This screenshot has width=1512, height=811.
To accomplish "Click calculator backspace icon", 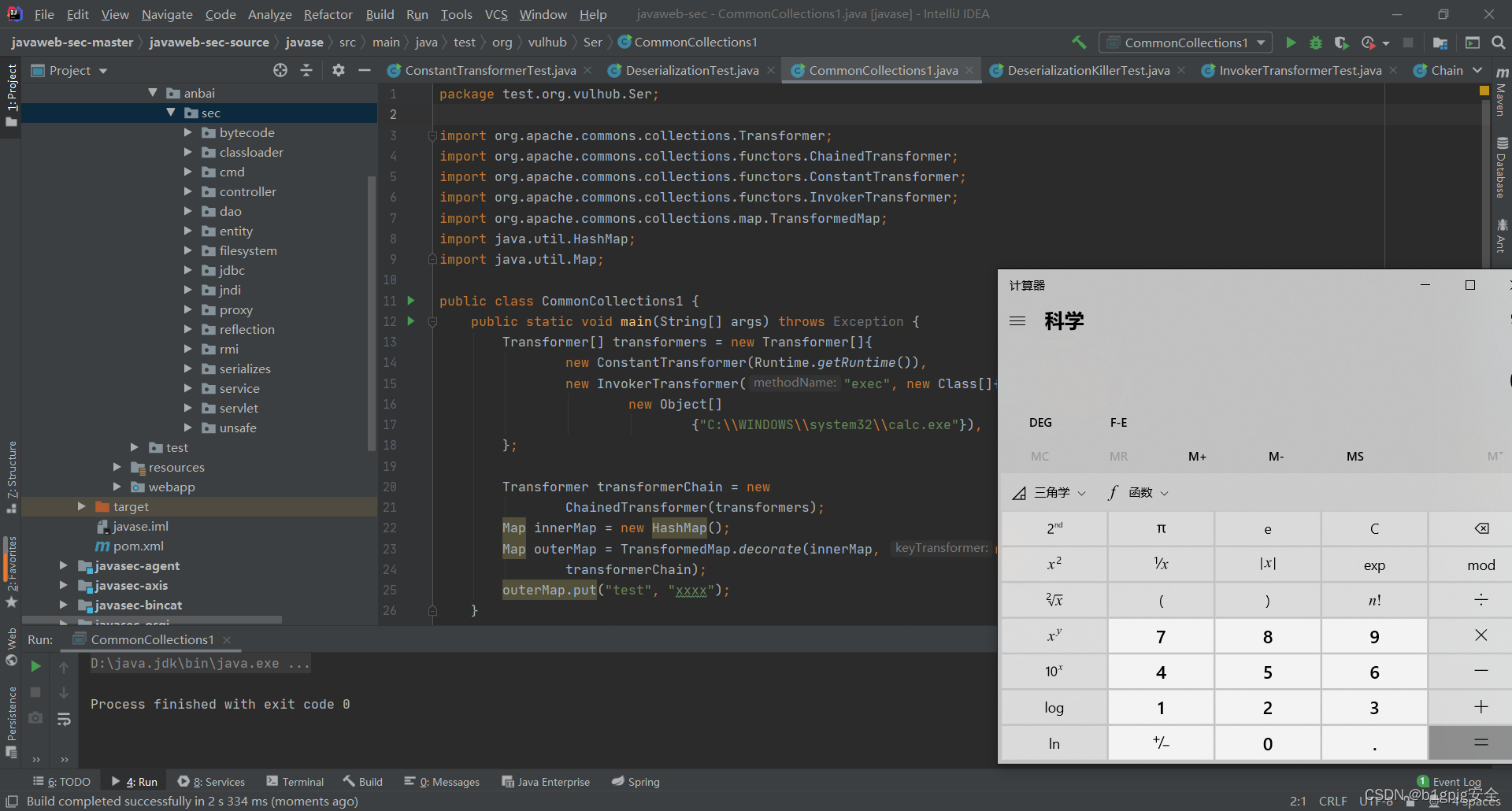I will tap(1481, 528).
